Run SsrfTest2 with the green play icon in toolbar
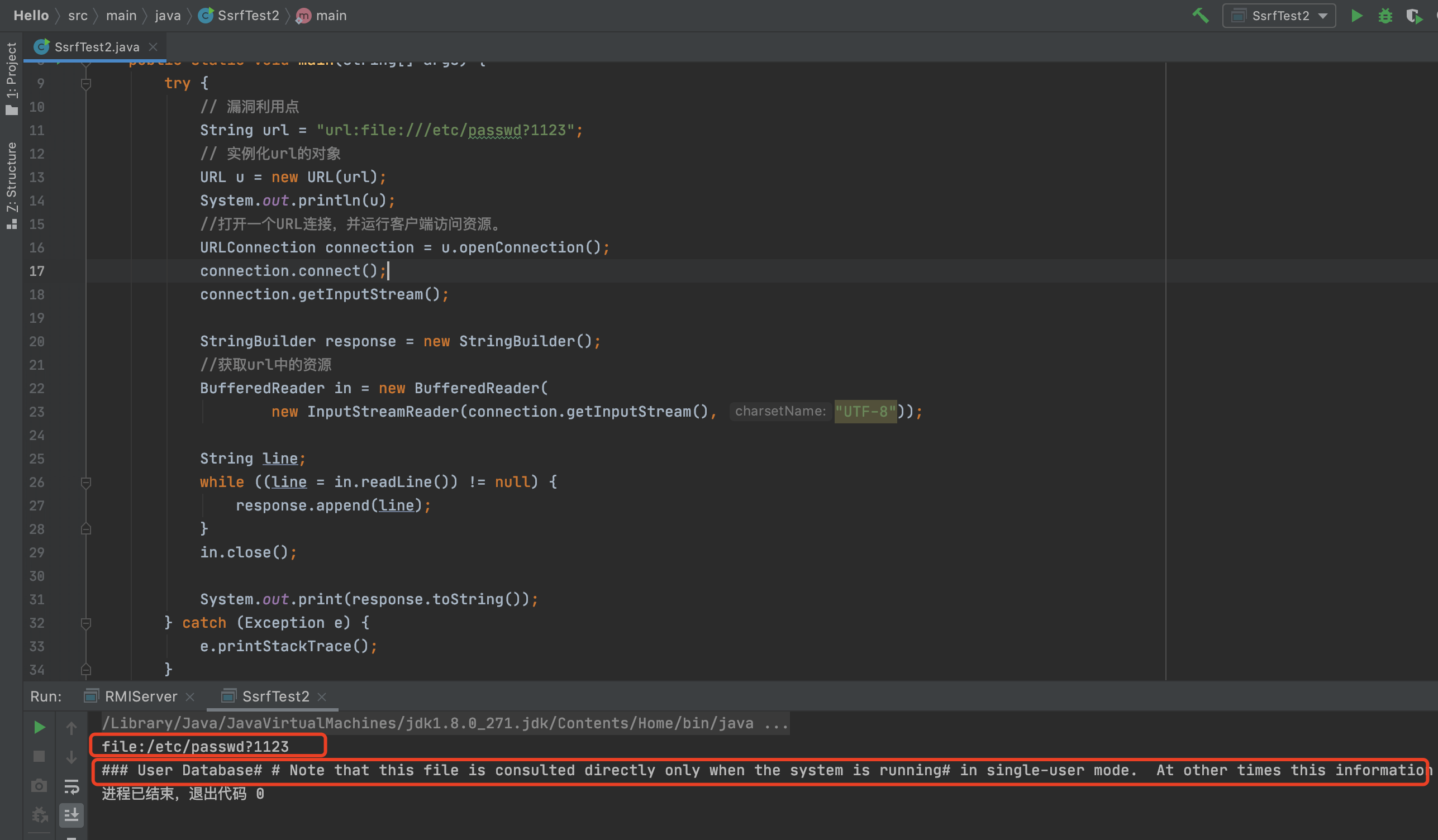This screenshot has width=1438, height=840. (x=1357, y=16)
